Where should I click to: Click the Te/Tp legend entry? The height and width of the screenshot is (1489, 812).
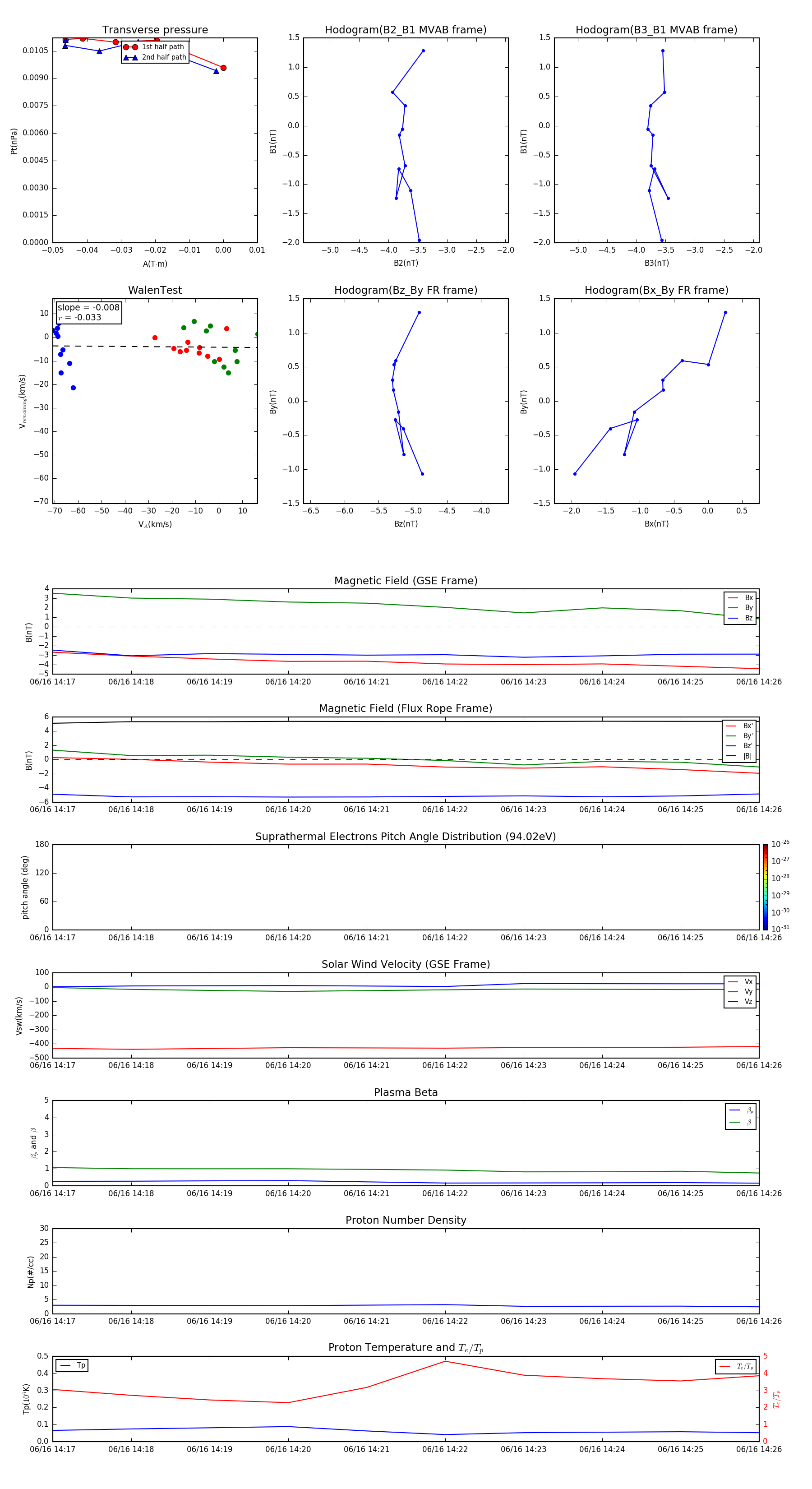736,1366
